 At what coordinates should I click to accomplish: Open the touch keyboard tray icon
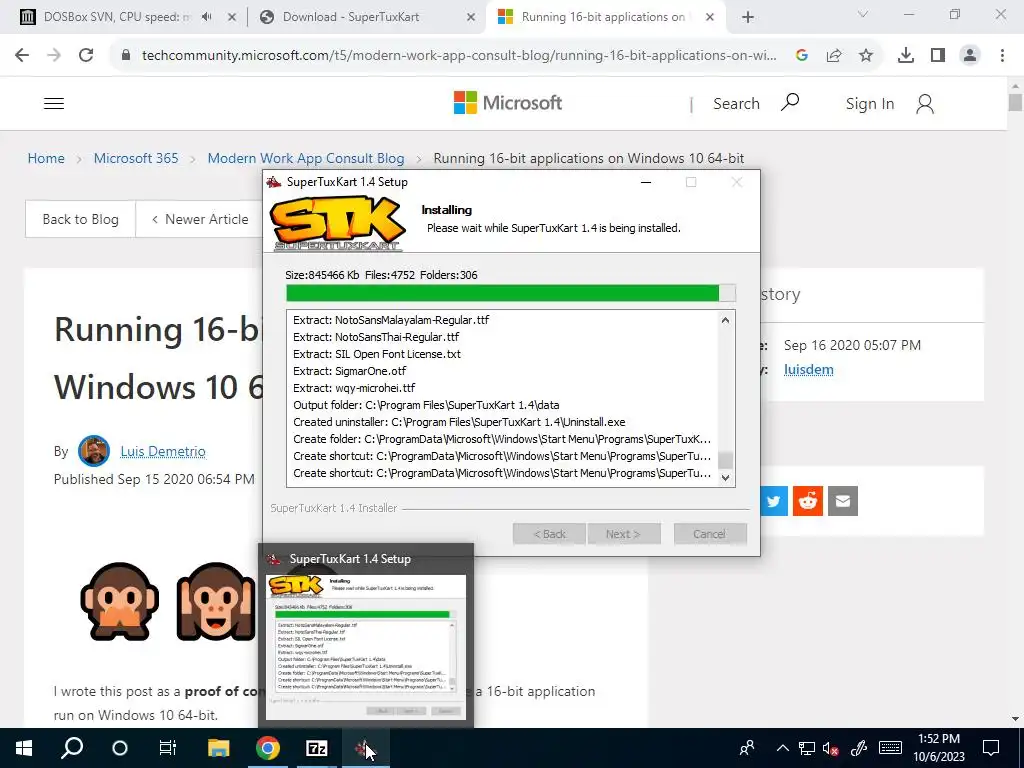click(x=890, y=748)
